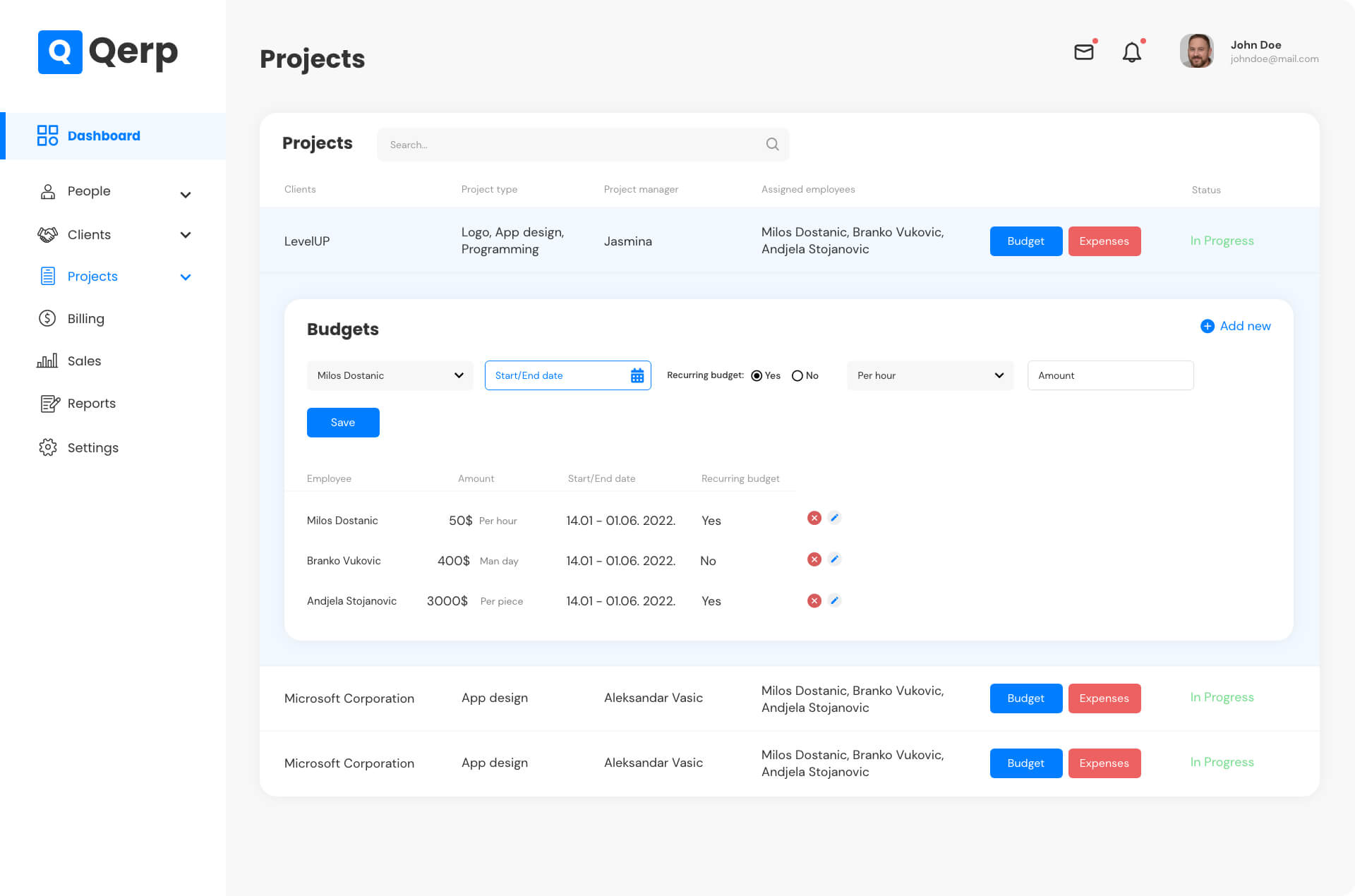Delete Andjela Stojanovic budget entry
This screenshot has width=1355, height=896.
[x=814, y=600]
